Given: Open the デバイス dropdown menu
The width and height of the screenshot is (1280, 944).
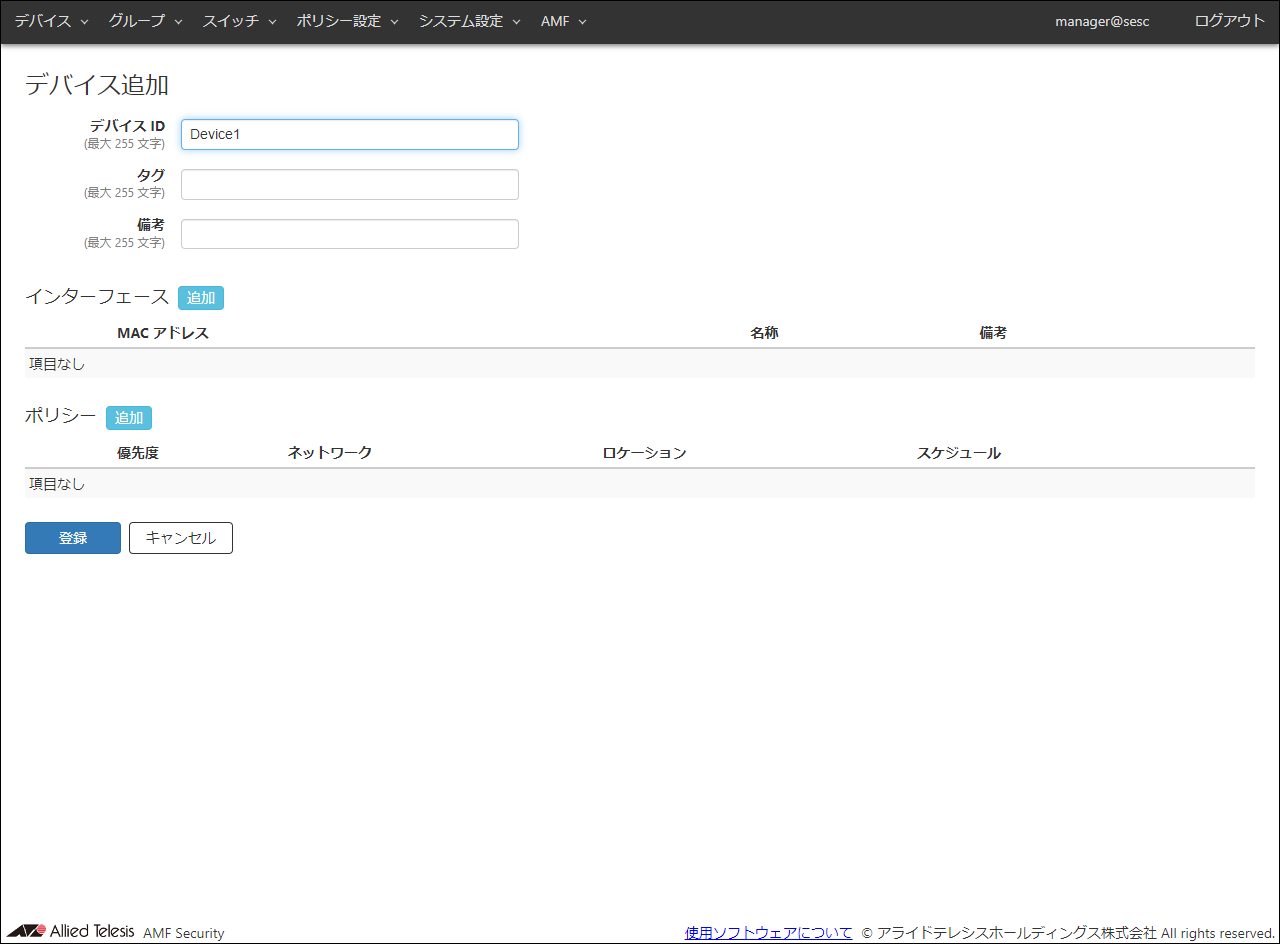Looking at the screenshot, I should 51,21.
